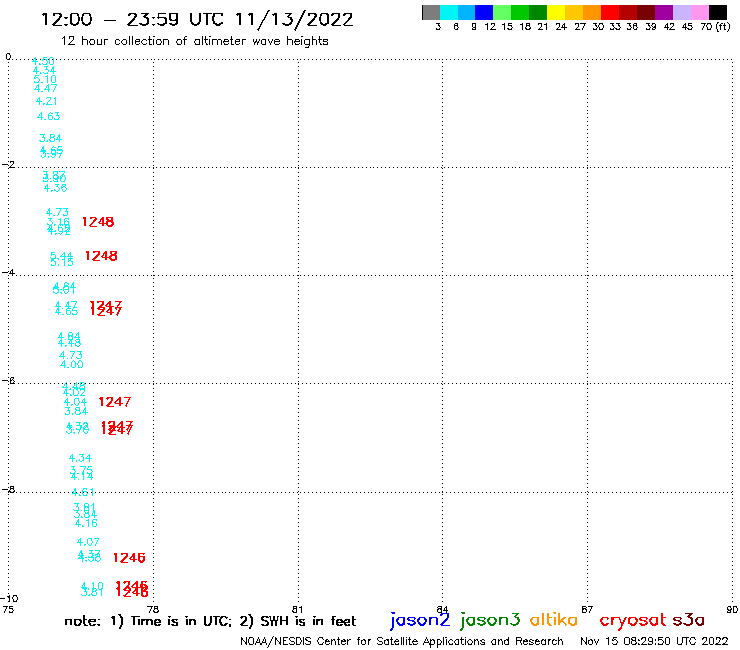Click the green 'jason3' legend label
The image size is (740, 650).
[x=490, y=620]
